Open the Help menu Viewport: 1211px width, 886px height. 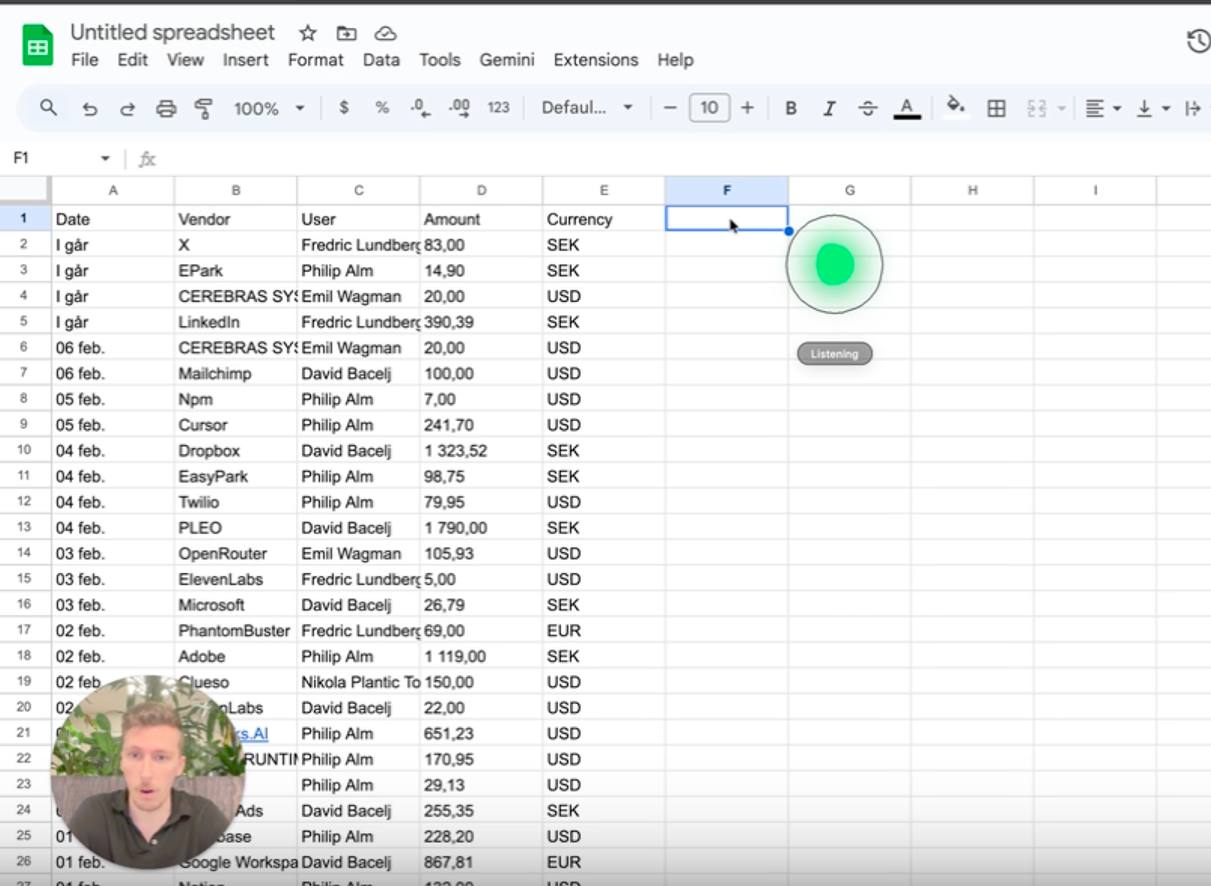click(x=675, y=60)
